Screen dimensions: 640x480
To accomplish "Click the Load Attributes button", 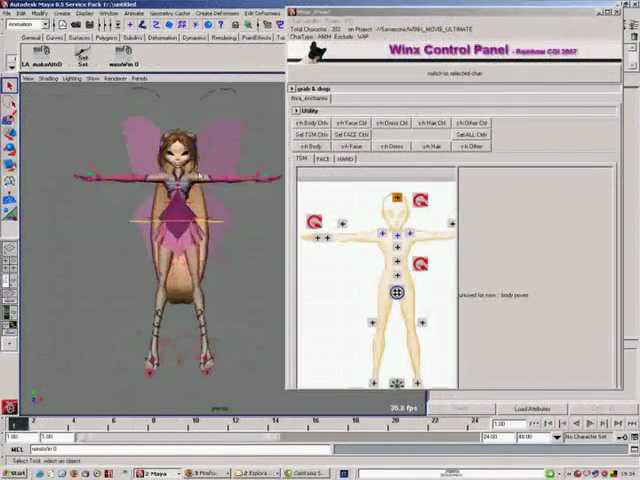I will (532, 409).
